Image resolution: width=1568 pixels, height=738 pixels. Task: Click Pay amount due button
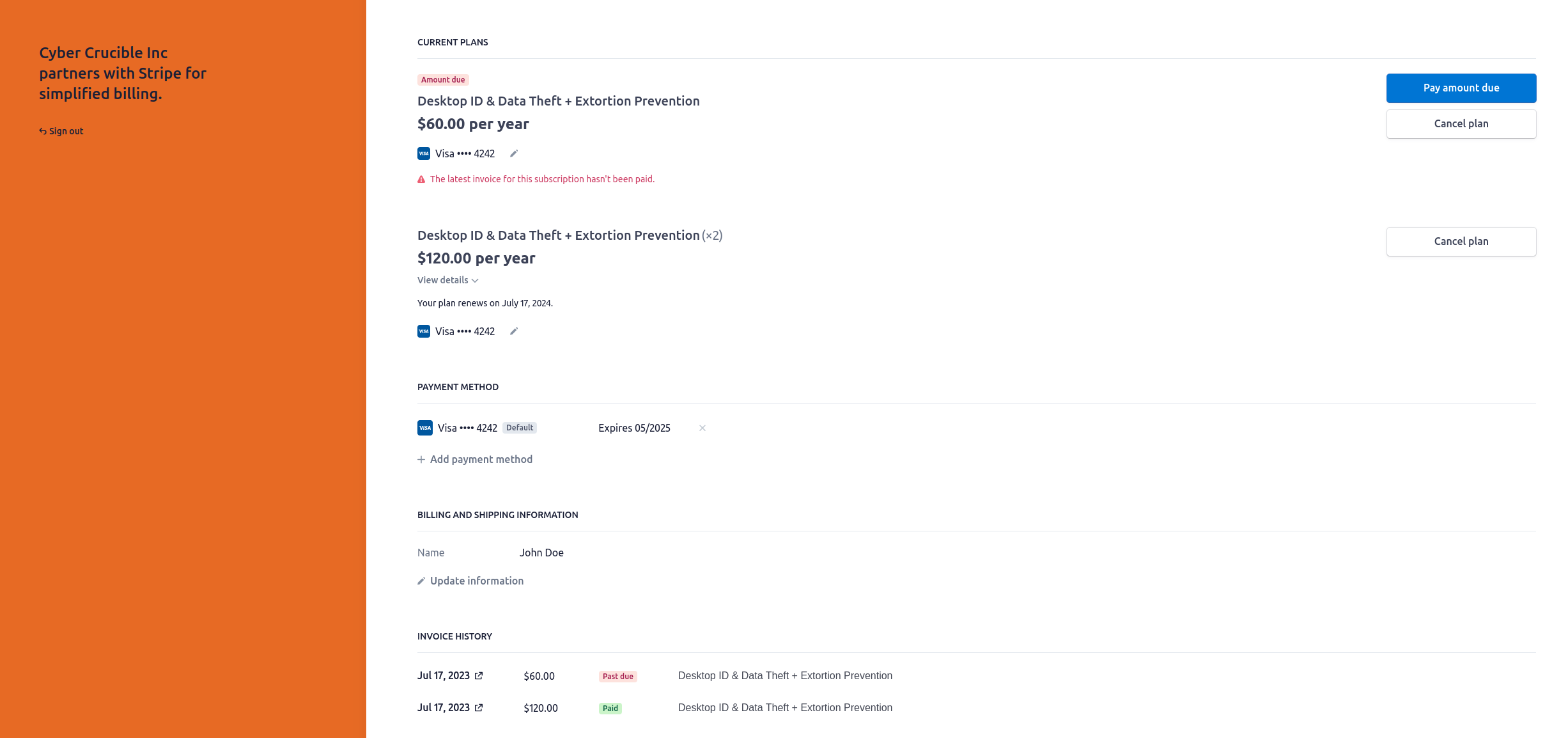point(1461,88)
